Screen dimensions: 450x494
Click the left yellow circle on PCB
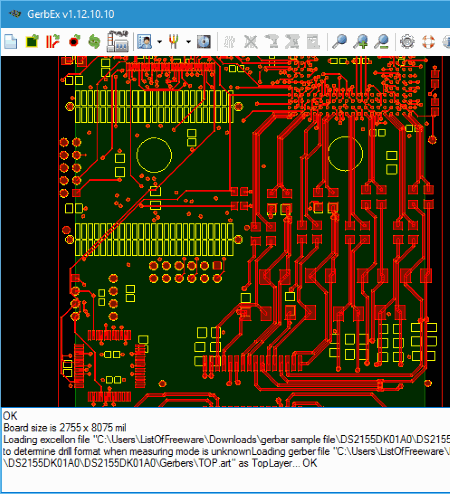click(154, 155)
